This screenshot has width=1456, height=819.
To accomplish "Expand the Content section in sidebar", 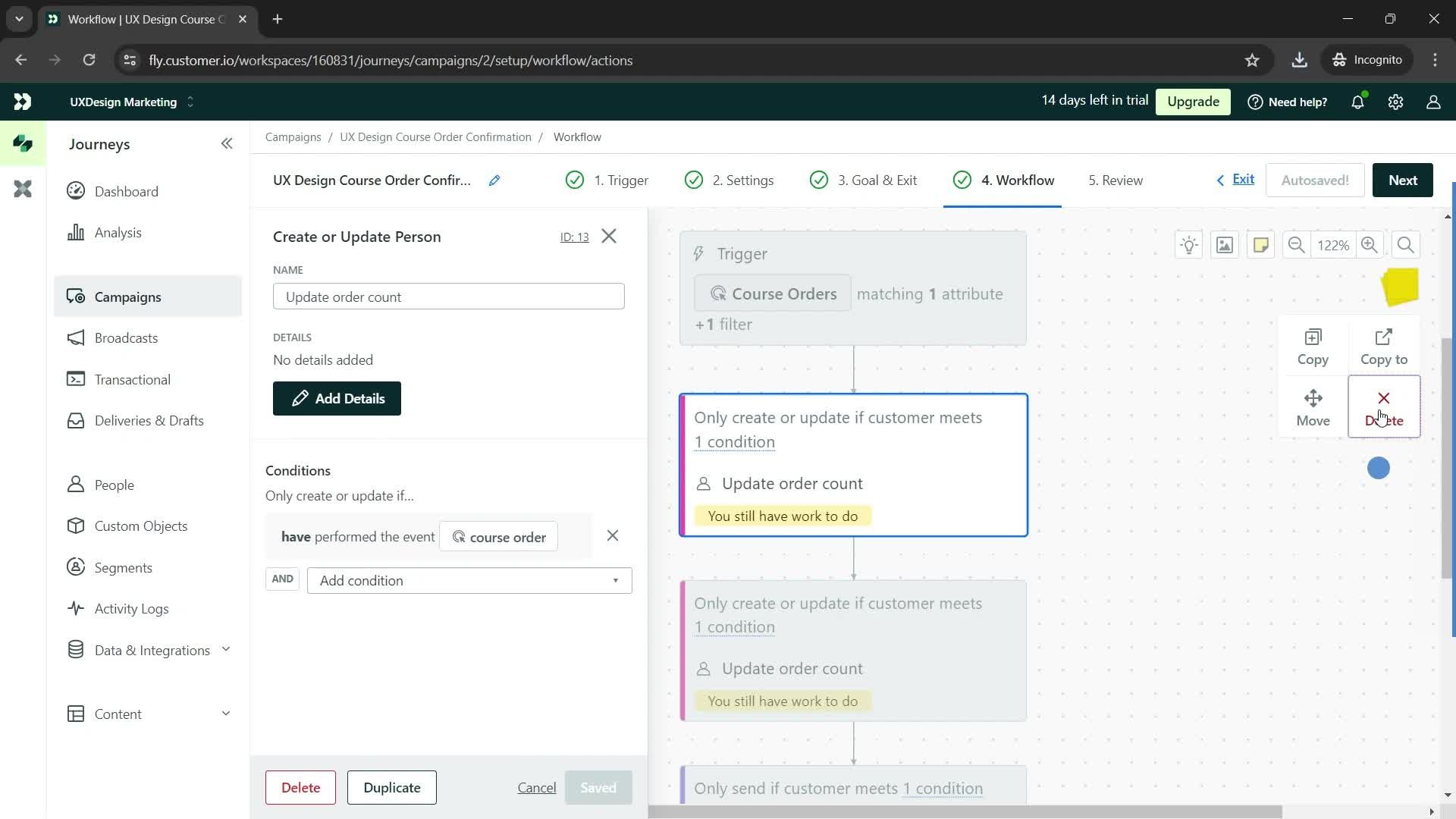I will point(225,714).
